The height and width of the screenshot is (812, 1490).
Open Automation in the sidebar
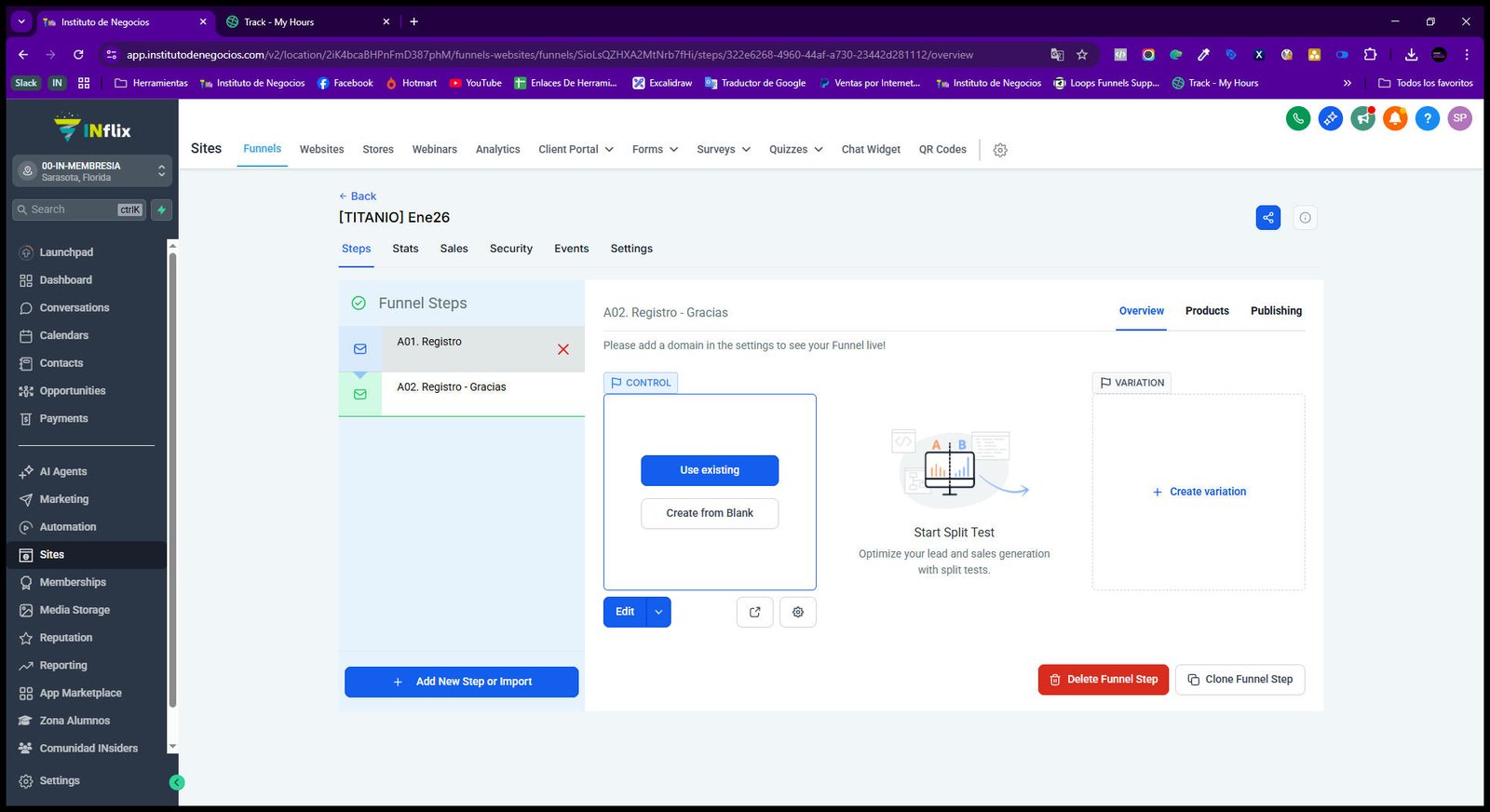click(68, 527)
